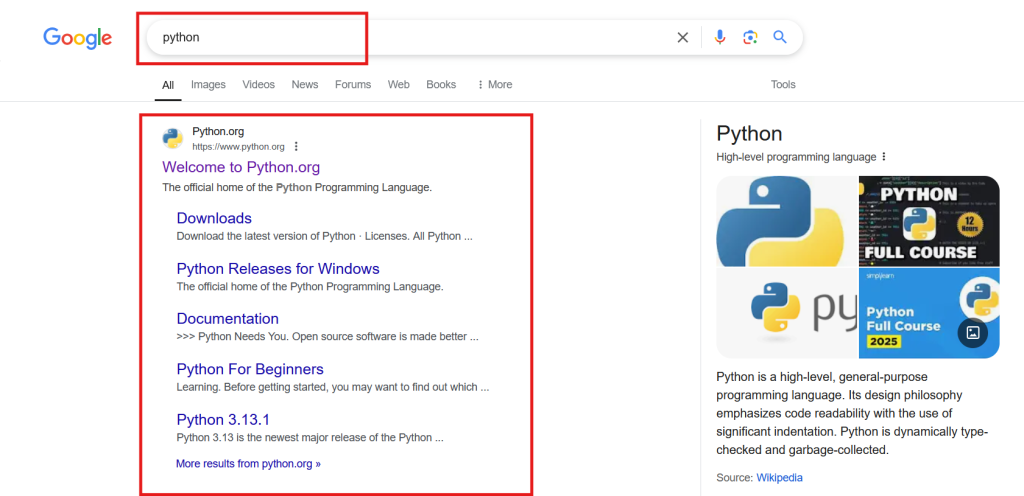Click the Python.org favicon in first result

point(173,138)
